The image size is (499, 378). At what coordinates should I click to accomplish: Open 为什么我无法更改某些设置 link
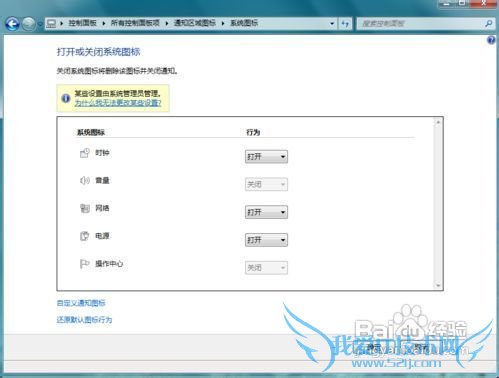(118, 103)
